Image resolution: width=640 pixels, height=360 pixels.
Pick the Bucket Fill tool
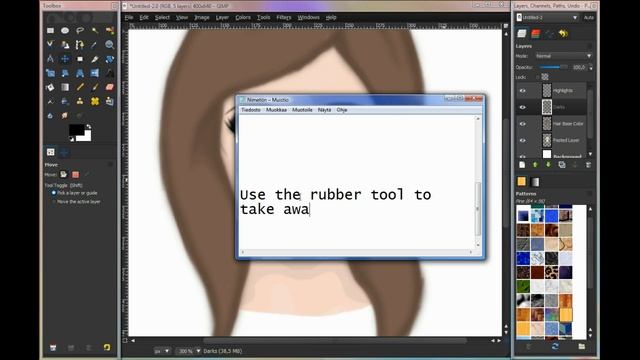tap(50, 87)
